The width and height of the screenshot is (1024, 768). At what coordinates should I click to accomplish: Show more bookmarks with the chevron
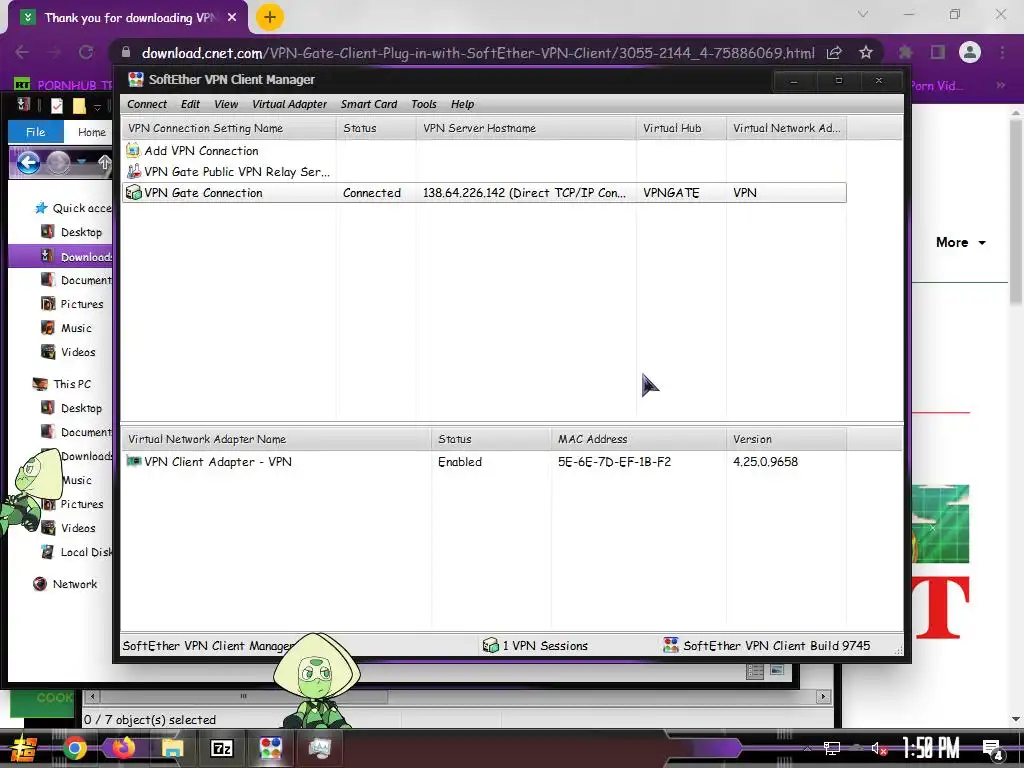tap(1000, 85)
